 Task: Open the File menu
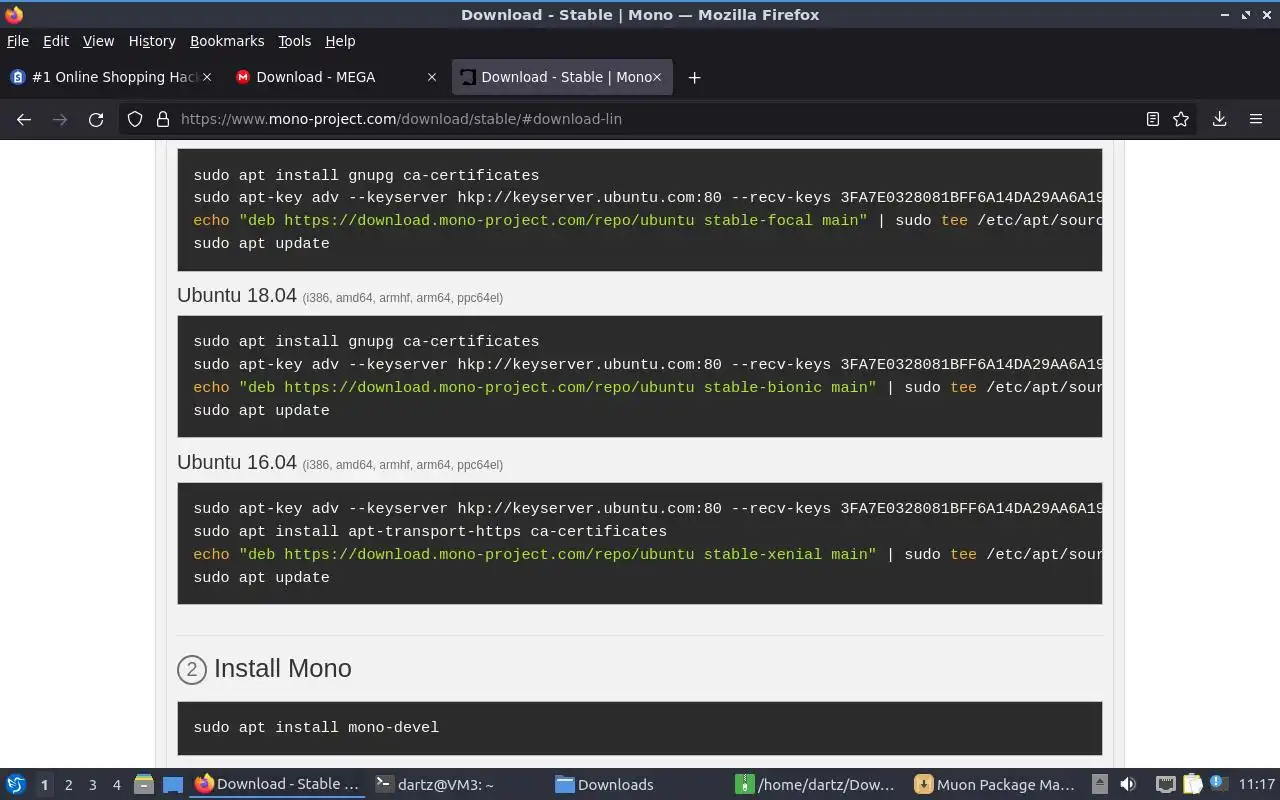(18, 41)
